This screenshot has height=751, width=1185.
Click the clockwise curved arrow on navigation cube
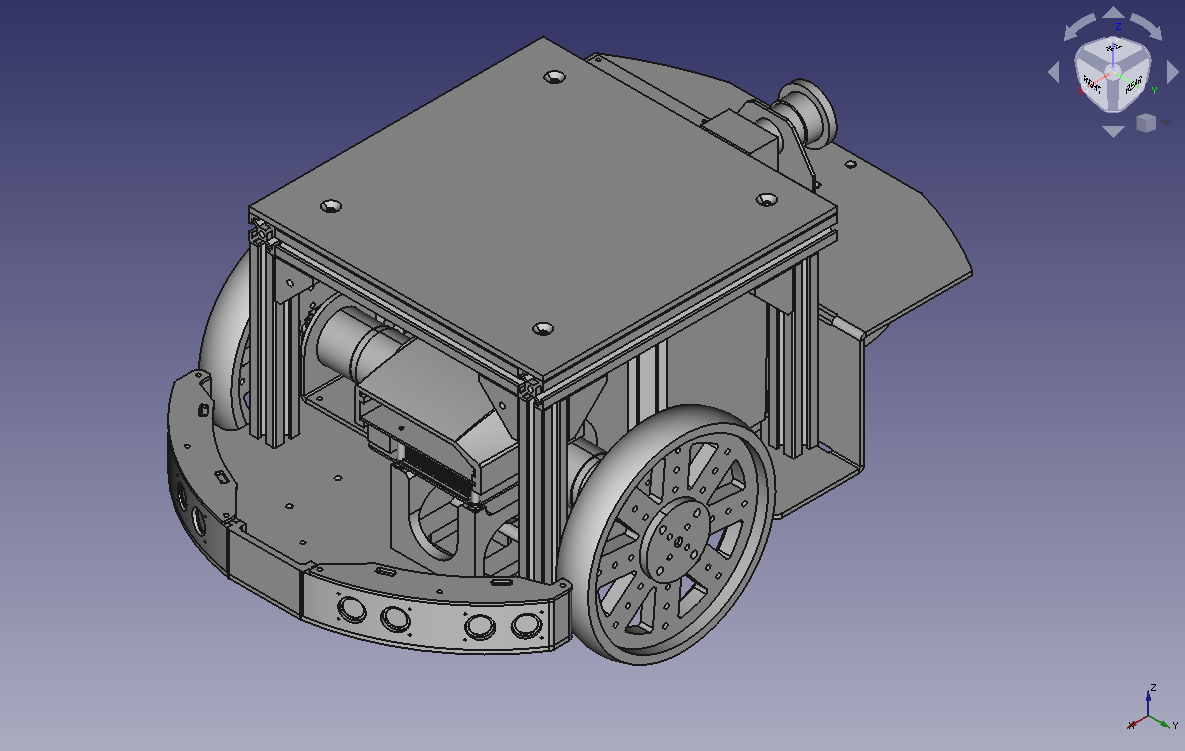point(1146,27)
